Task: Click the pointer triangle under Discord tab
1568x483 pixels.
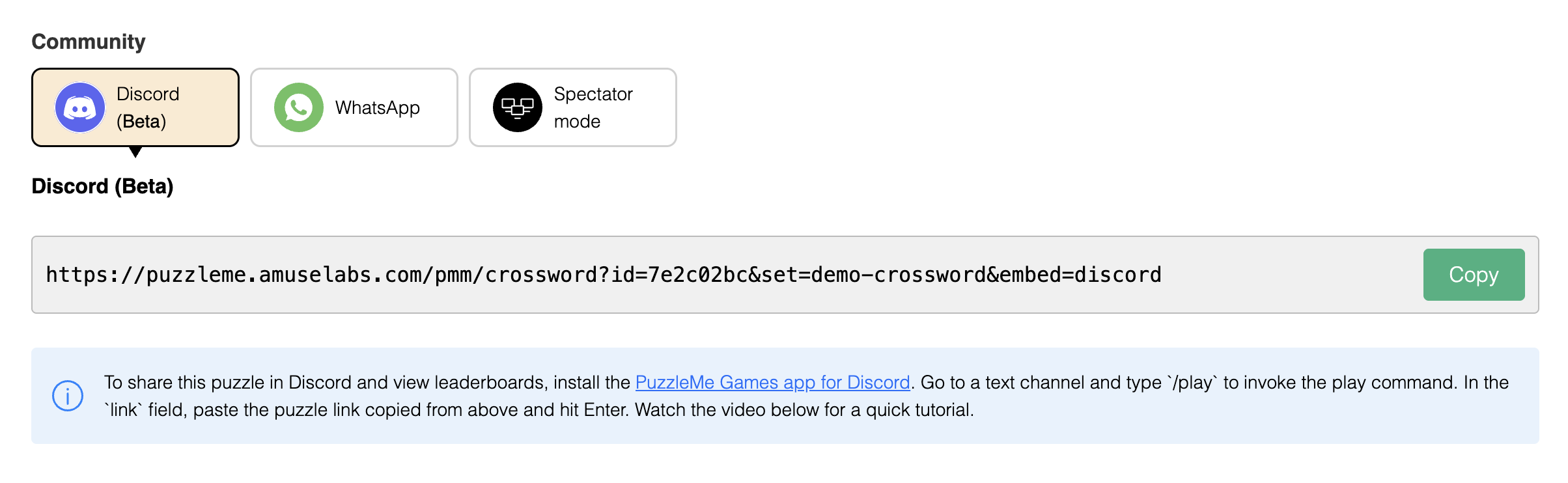Action: click(135, 152)
